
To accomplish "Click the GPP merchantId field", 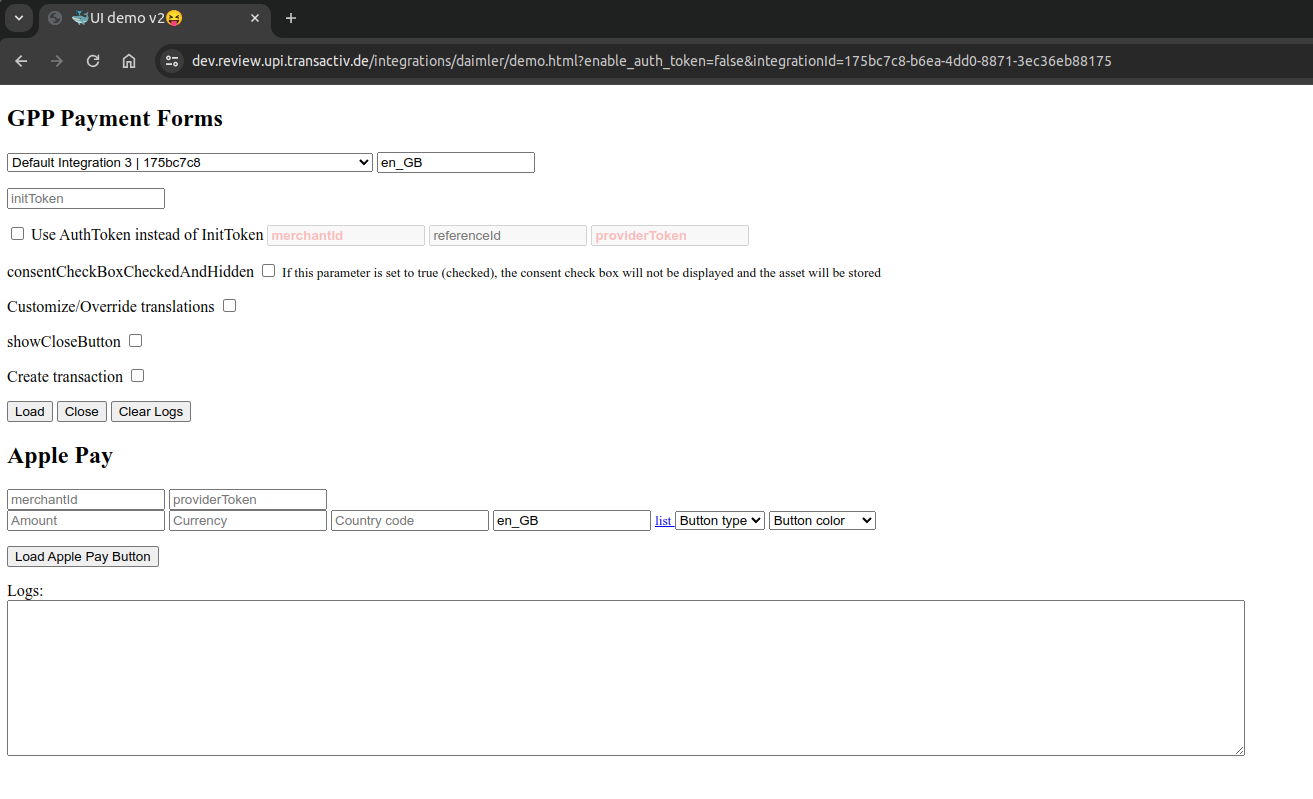I will coord(346,236).
